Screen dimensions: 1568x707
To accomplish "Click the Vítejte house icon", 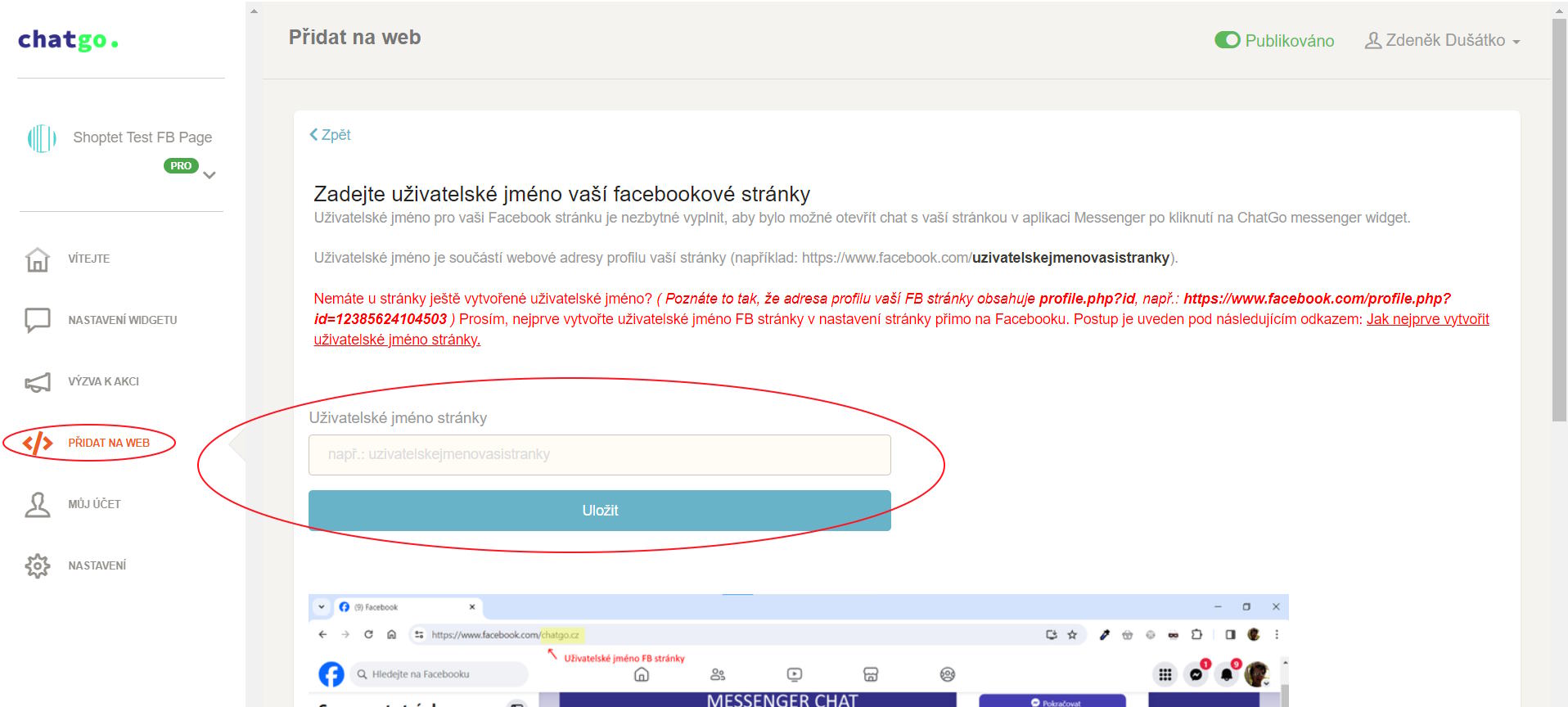I will 38,259.
